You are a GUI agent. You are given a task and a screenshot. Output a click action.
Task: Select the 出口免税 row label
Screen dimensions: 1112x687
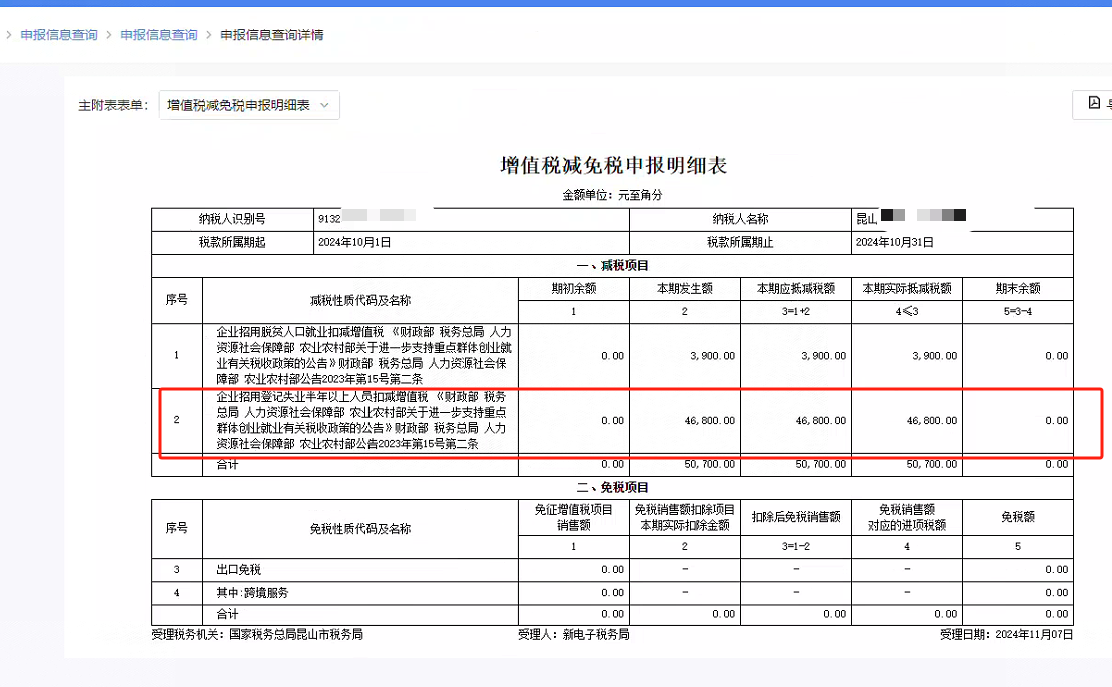(x=237, y=569)
